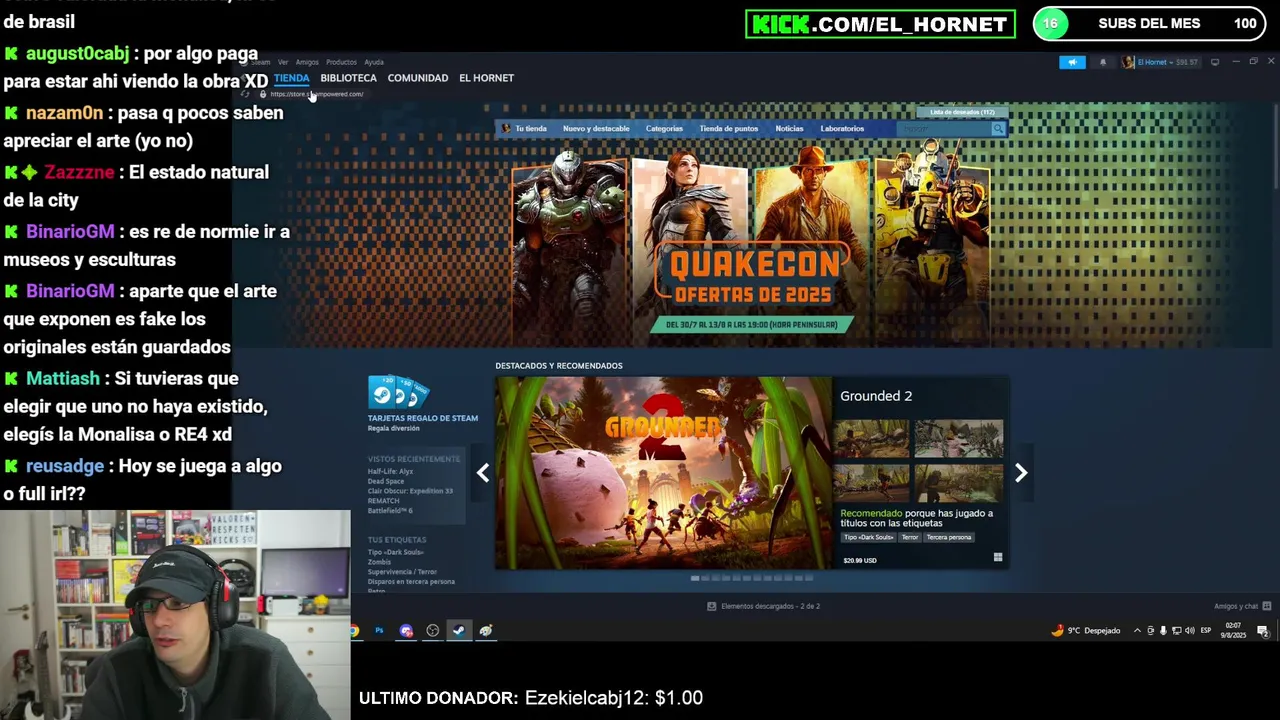Click the store search input field
The height and width of the screenshot is (720, 1280).
click(x=944, y=129)
